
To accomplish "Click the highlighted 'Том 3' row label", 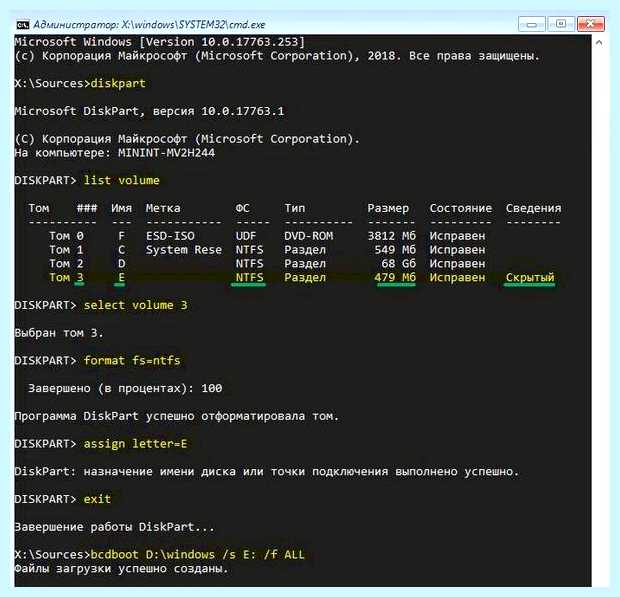I will click(66, 278).
